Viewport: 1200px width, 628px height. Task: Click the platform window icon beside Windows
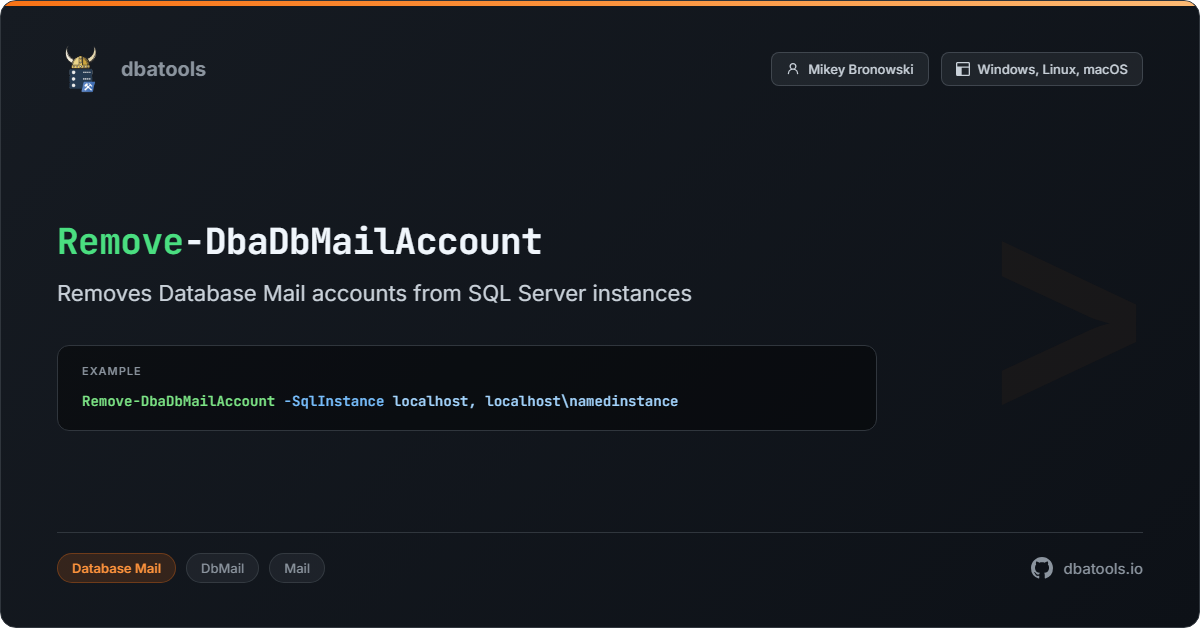click(963, 69)
